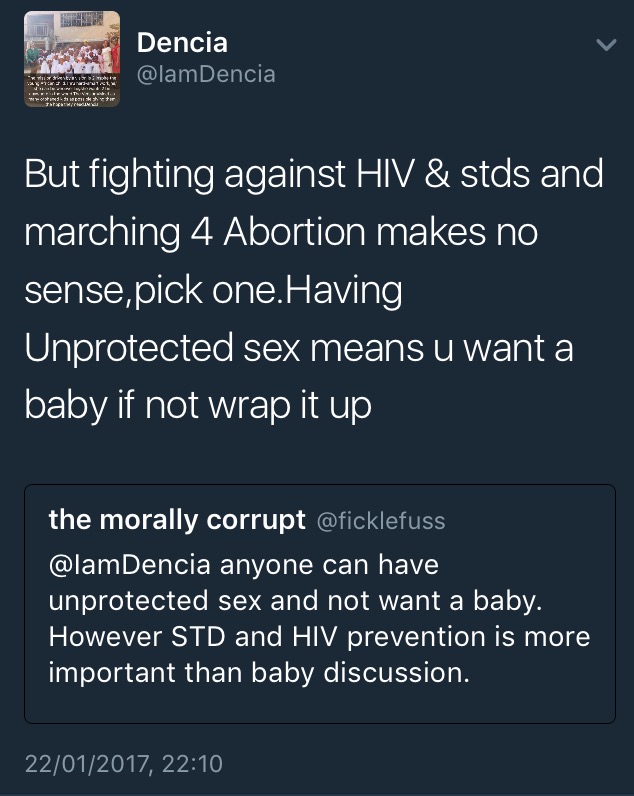Image resolution: width=634 pixels, height=796 pixels.
Task: Click the text 'sense,pick one.Having'
Action: [x=213, y=291]
